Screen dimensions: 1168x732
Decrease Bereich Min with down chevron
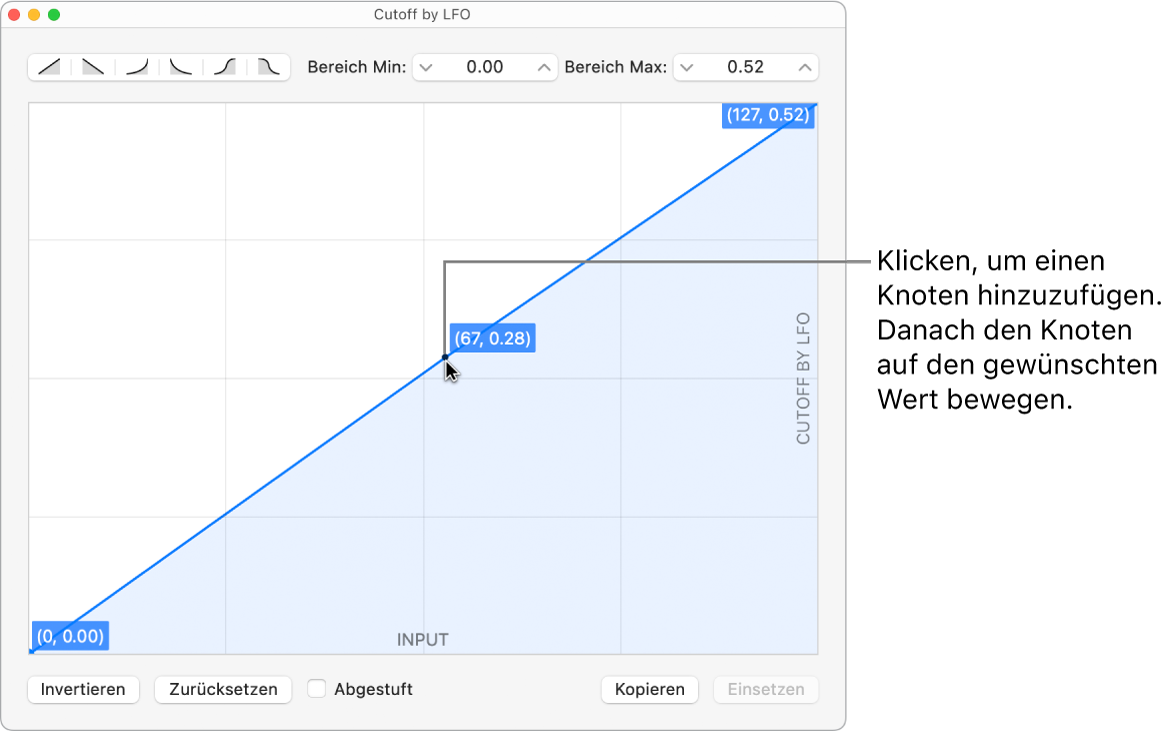click(426, 68)
